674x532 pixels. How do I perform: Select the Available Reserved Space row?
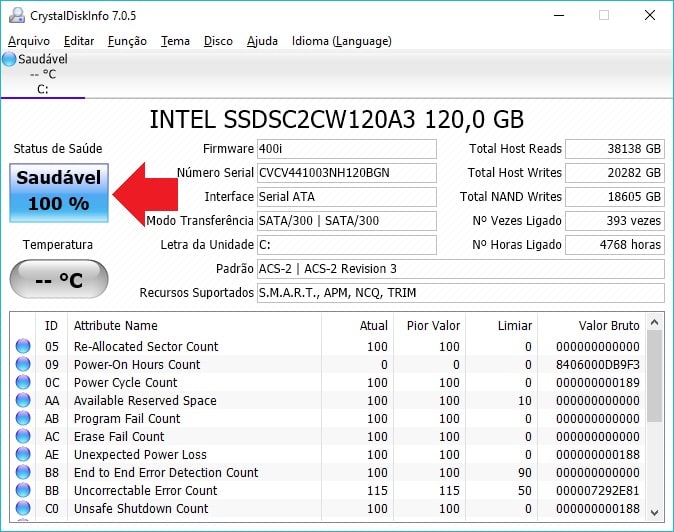tap(328, 400)
